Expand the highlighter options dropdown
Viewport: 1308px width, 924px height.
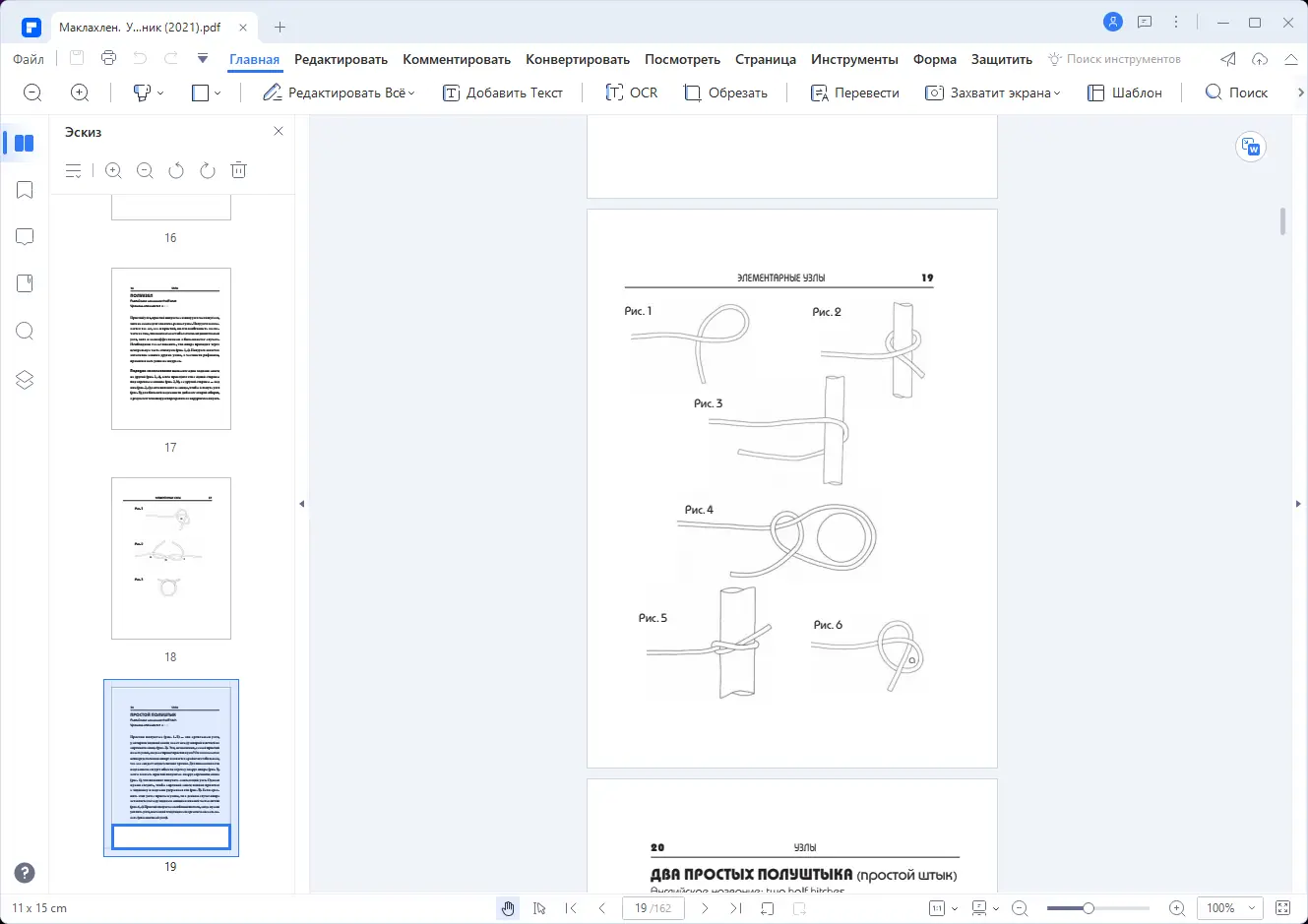[x=160, y=92]
